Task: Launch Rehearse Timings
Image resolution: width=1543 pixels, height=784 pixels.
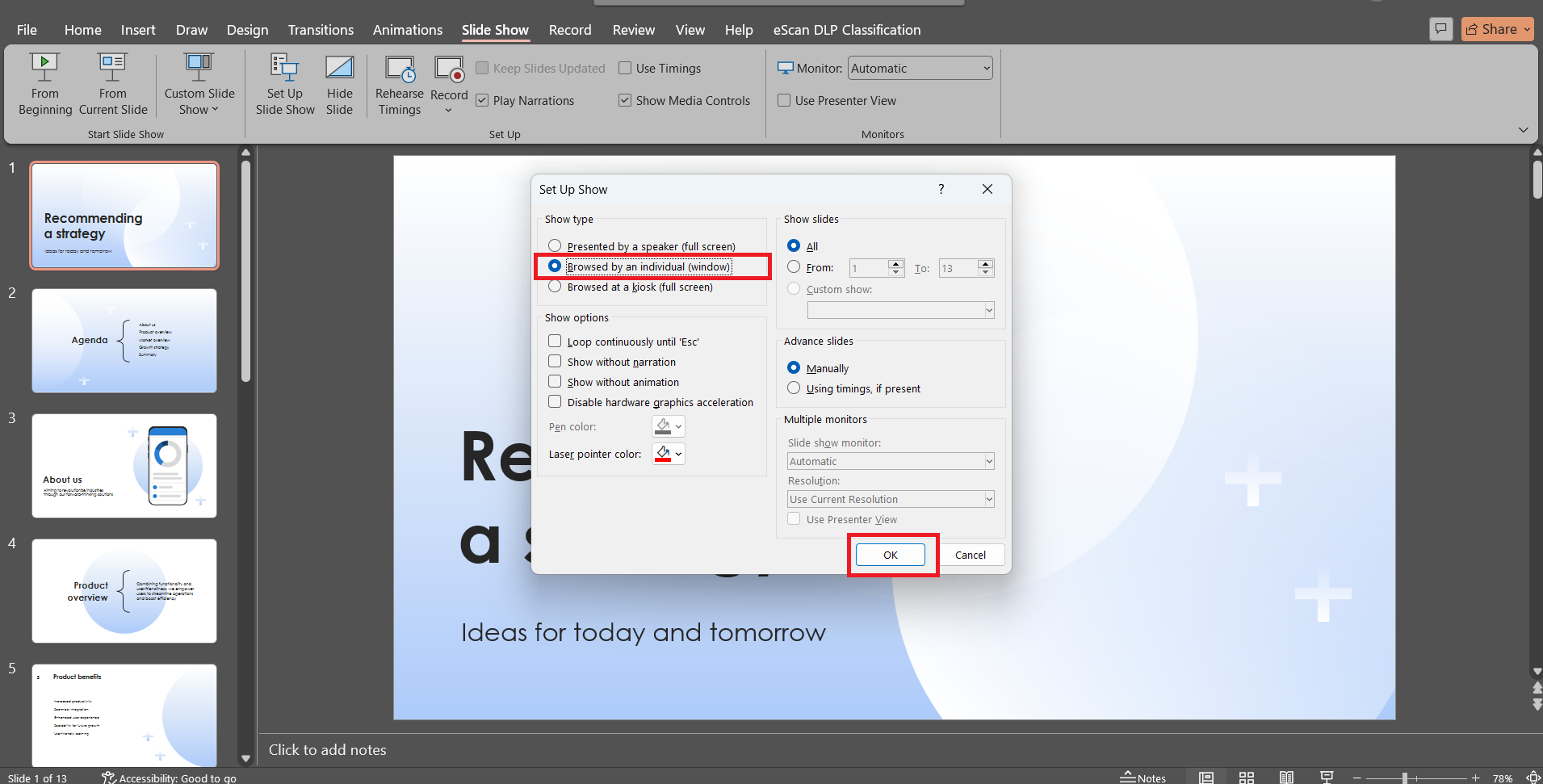Action: pos(399,83)
